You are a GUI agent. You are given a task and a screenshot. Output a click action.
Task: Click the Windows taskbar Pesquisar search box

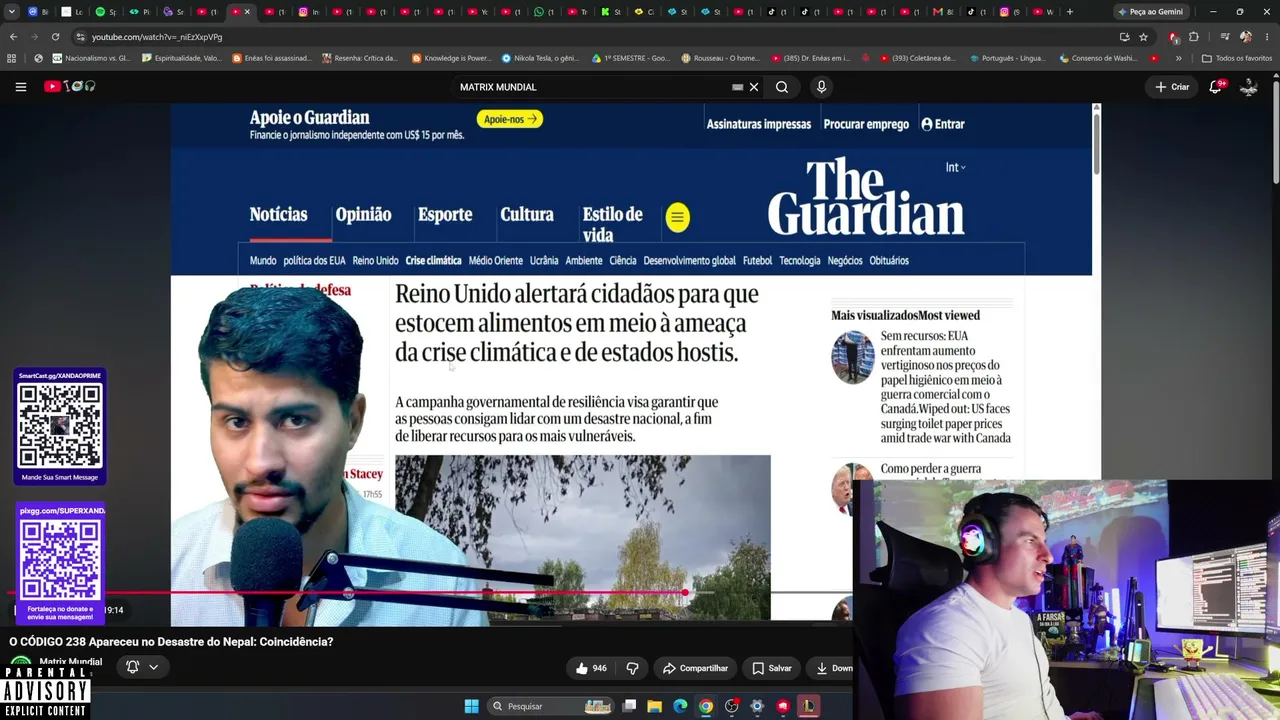pyautogui.click(x=551, y=706)
